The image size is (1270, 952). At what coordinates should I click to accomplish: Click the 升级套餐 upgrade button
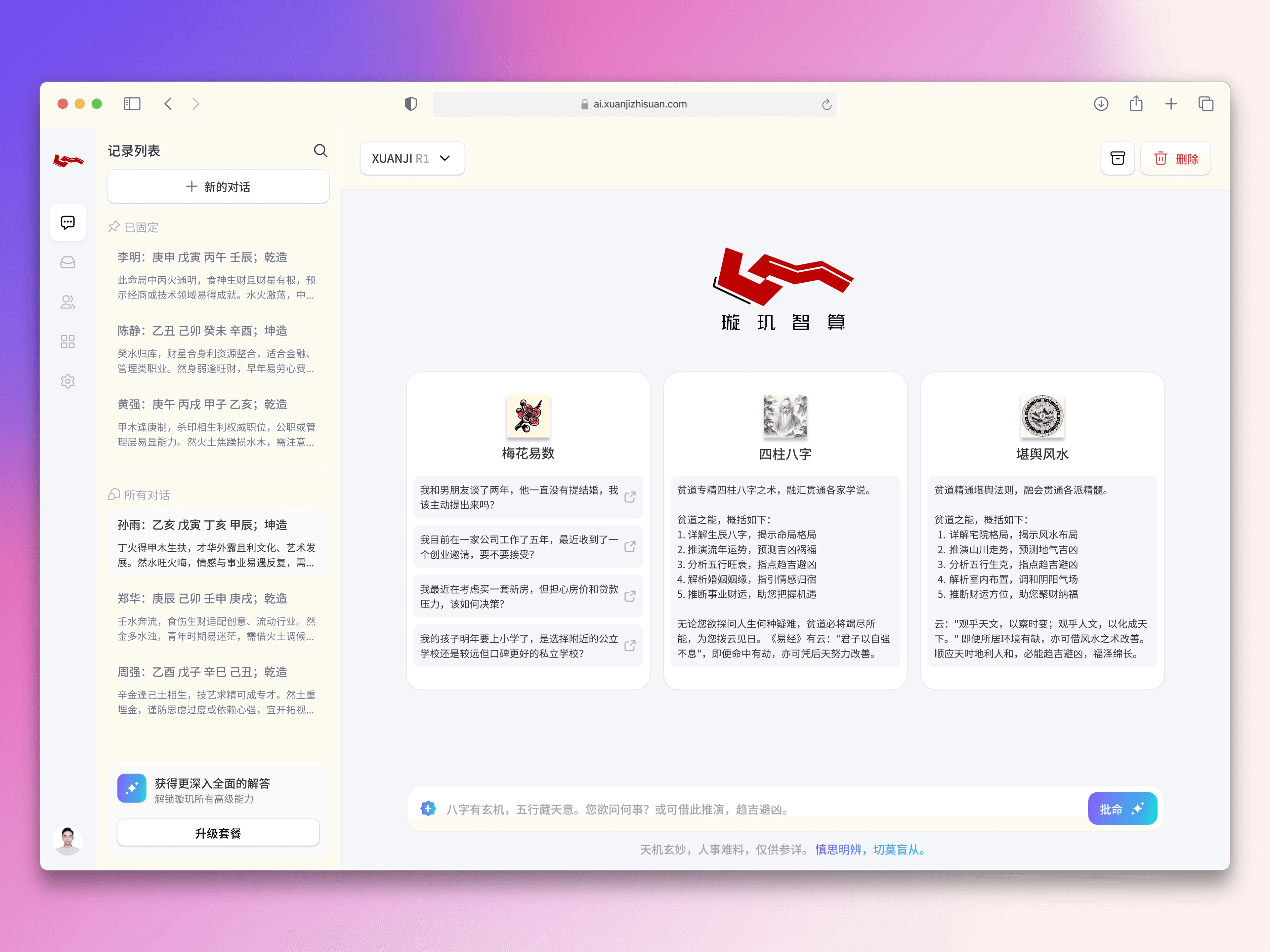tap(218, 833)
